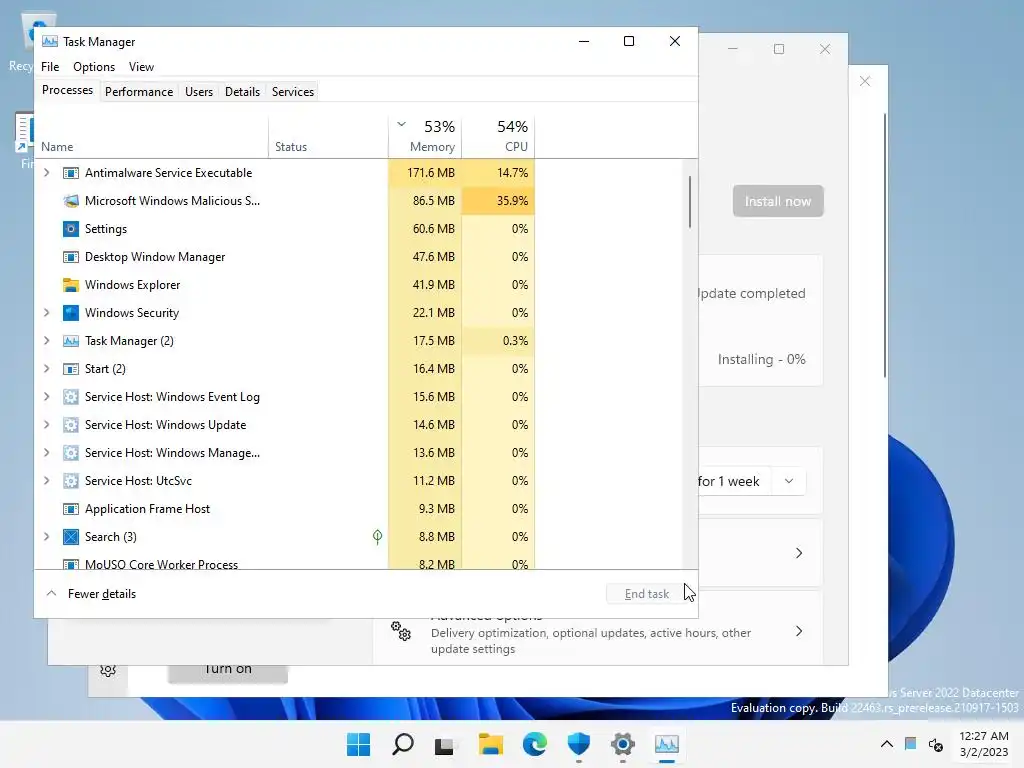Launch Microsoft Edge from the taskbar

pyautogui.click(x=535, y=744)
